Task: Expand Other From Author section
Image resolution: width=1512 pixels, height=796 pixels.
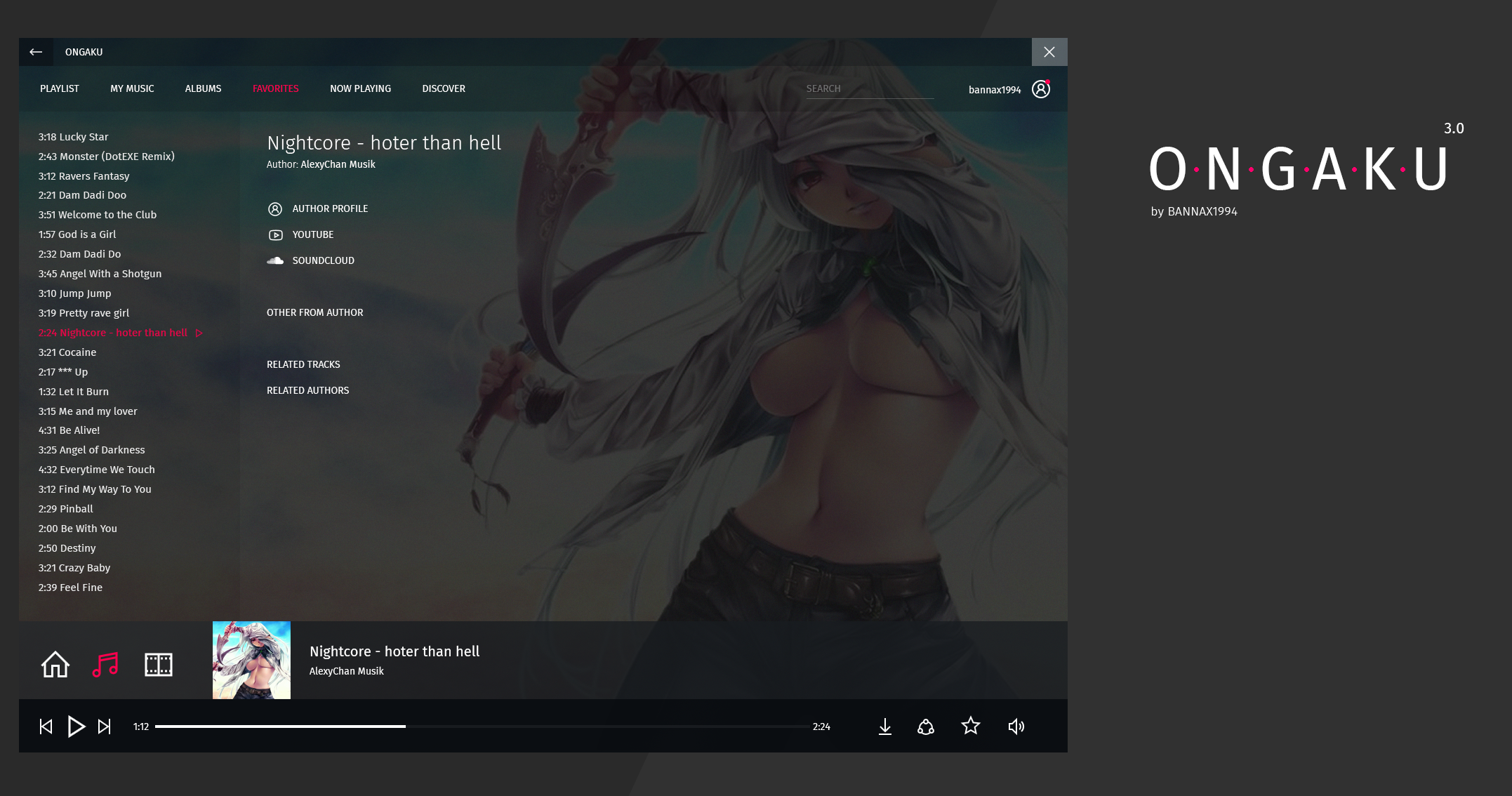Action: [x=315, y=312]
